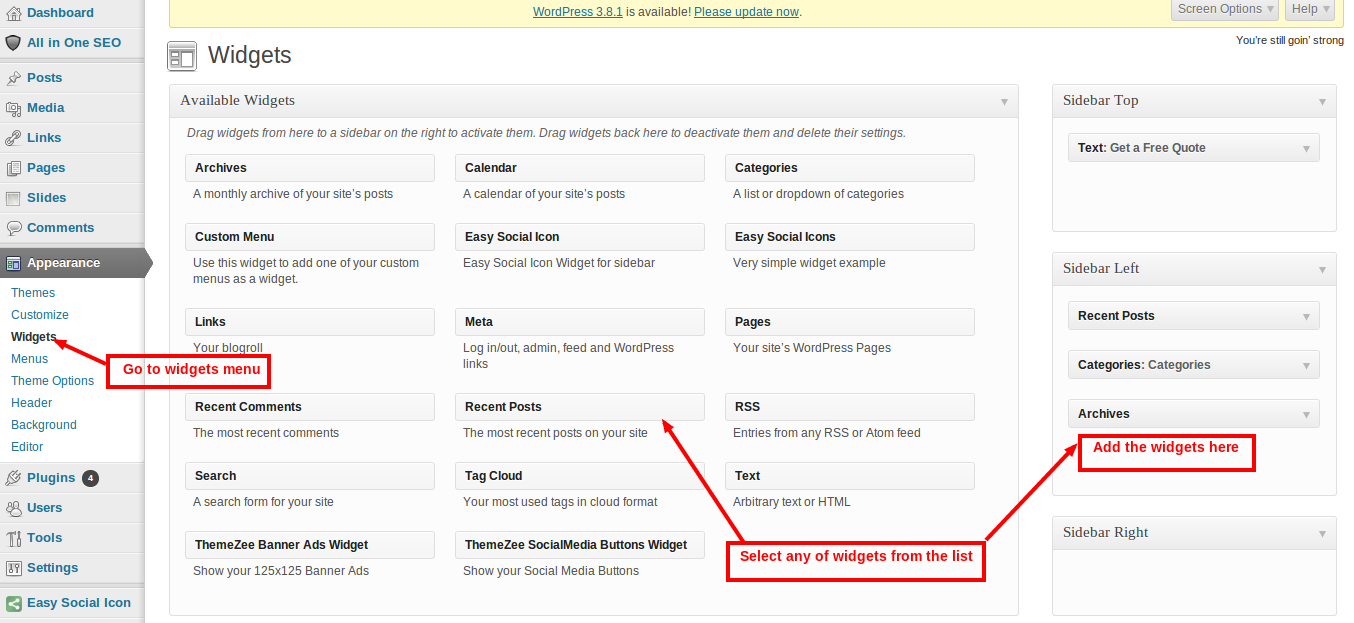Click the Users icon in sidebar
This screenshot has width=1354, height=623.
click(13, 508)
